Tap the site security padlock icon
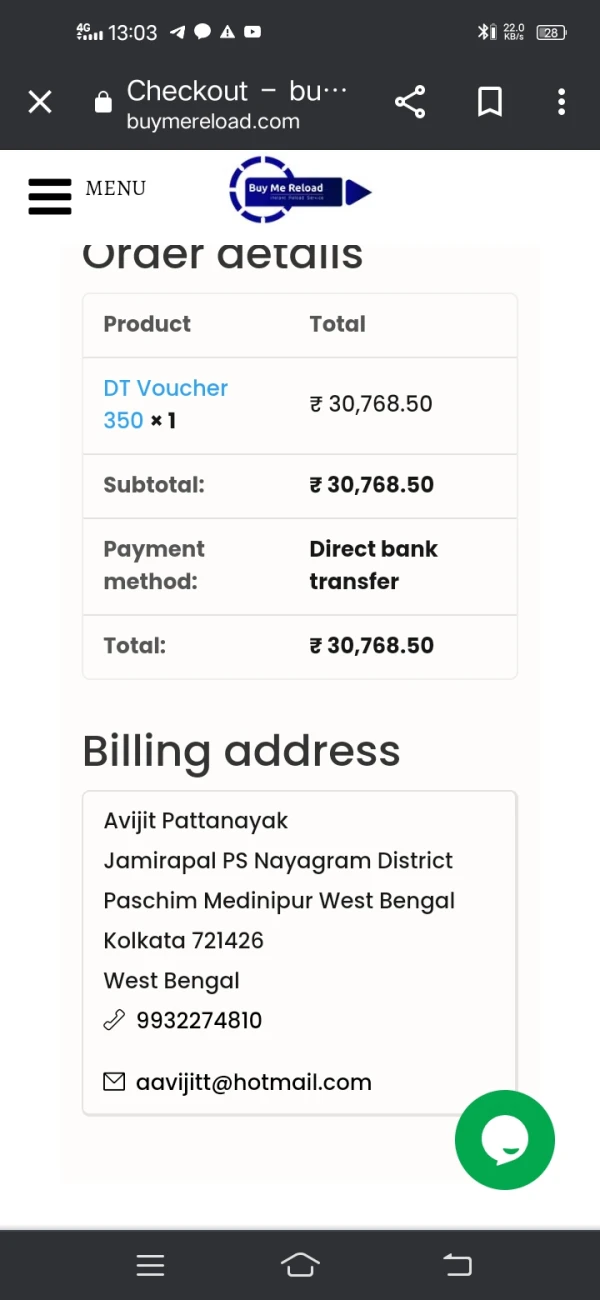The image size is (600, 1300). pyautogui.click(x=103, y=103)
